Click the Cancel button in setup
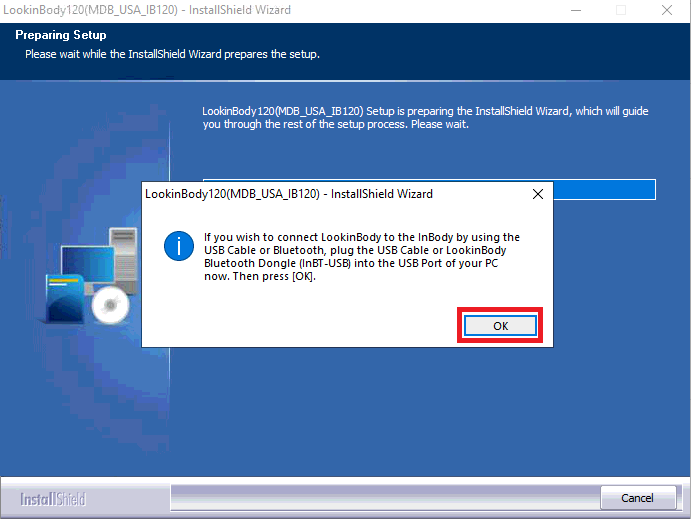 [637, 498]
